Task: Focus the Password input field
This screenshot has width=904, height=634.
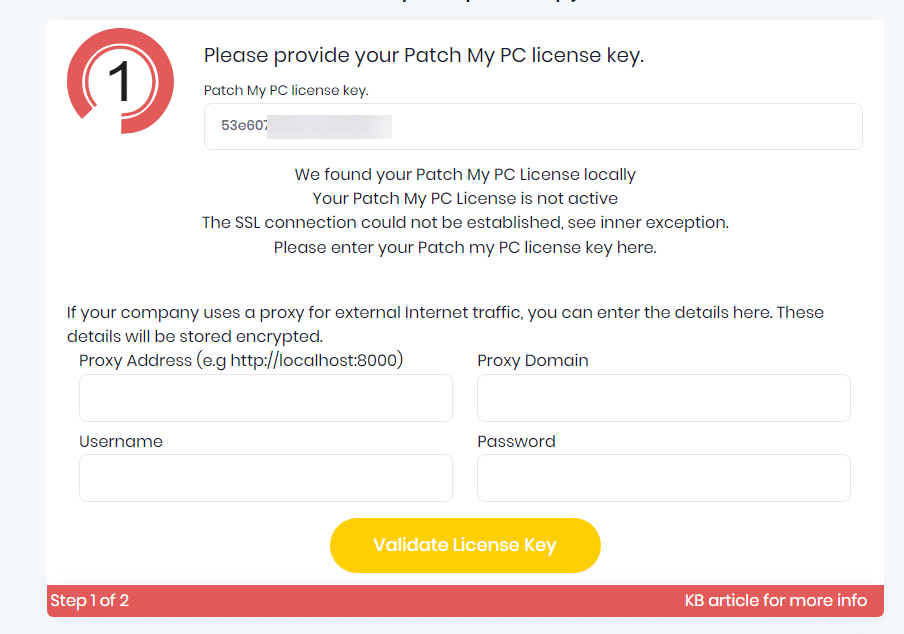Action: pyautogui.click(x=663, y=478)
